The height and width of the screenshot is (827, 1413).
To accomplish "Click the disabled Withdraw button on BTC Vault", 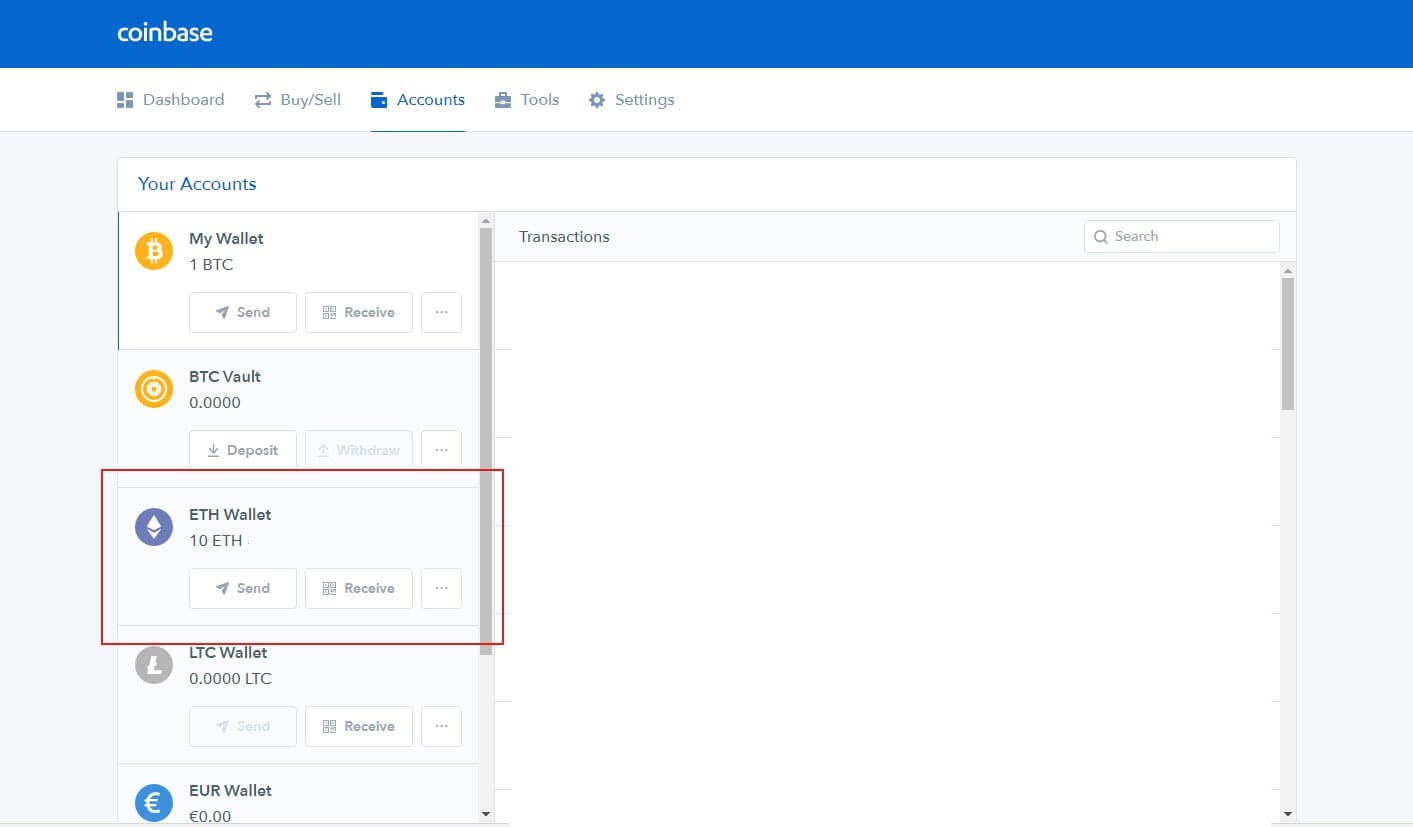I will (x=358, y=449).
